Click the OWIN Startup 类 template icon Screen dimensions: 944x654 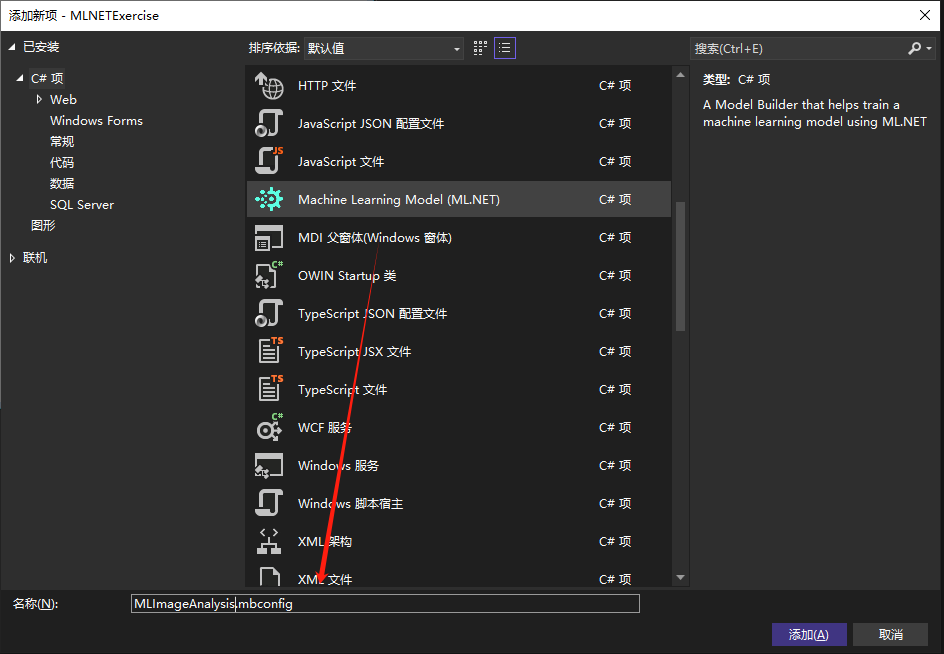(x=268, y=275)
